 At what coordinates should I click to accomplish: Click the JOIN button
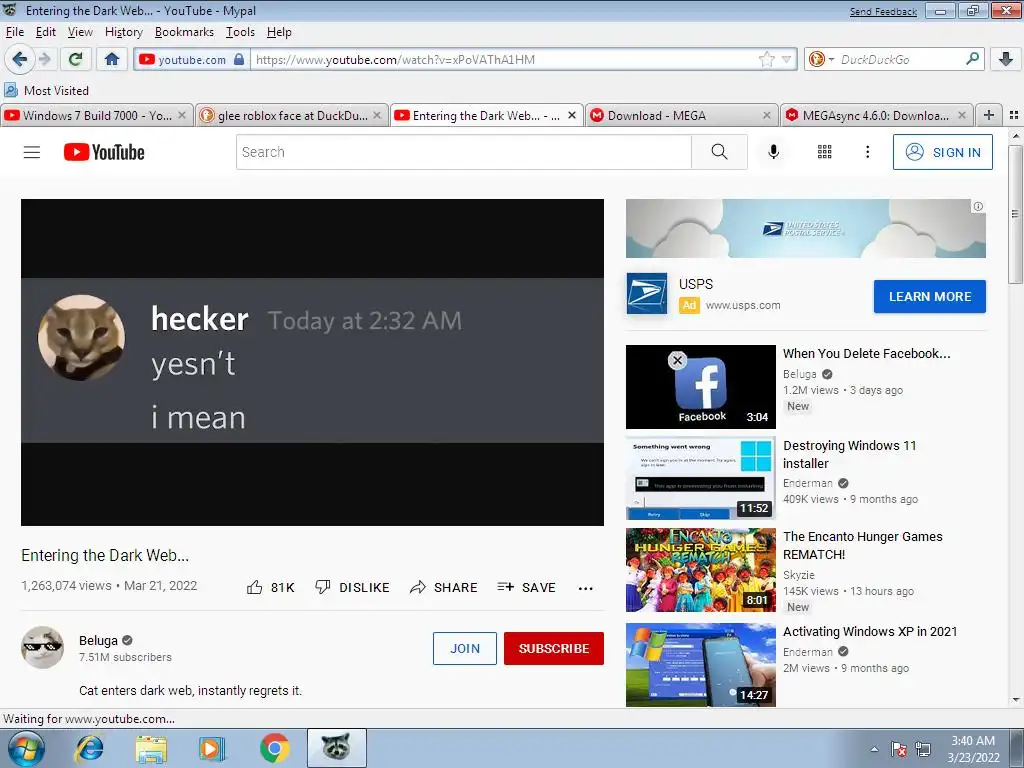[x=465, y=648]
